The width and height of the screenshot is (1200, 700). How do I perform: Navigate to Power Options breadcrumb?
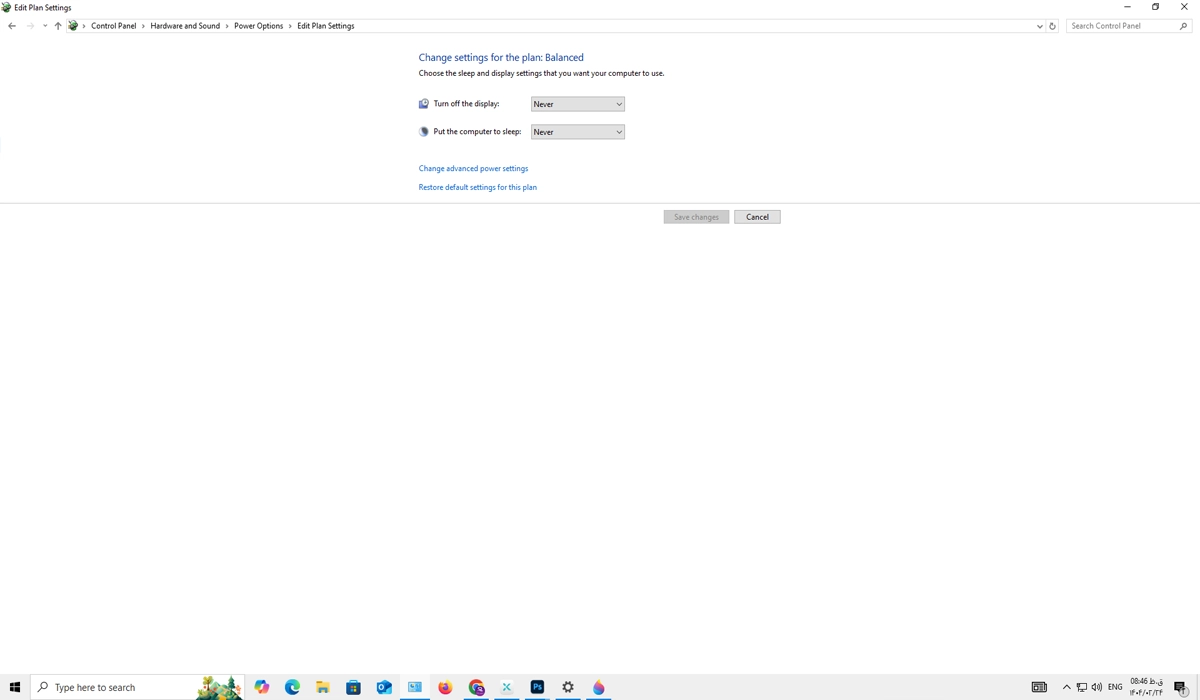coord(258,26)
